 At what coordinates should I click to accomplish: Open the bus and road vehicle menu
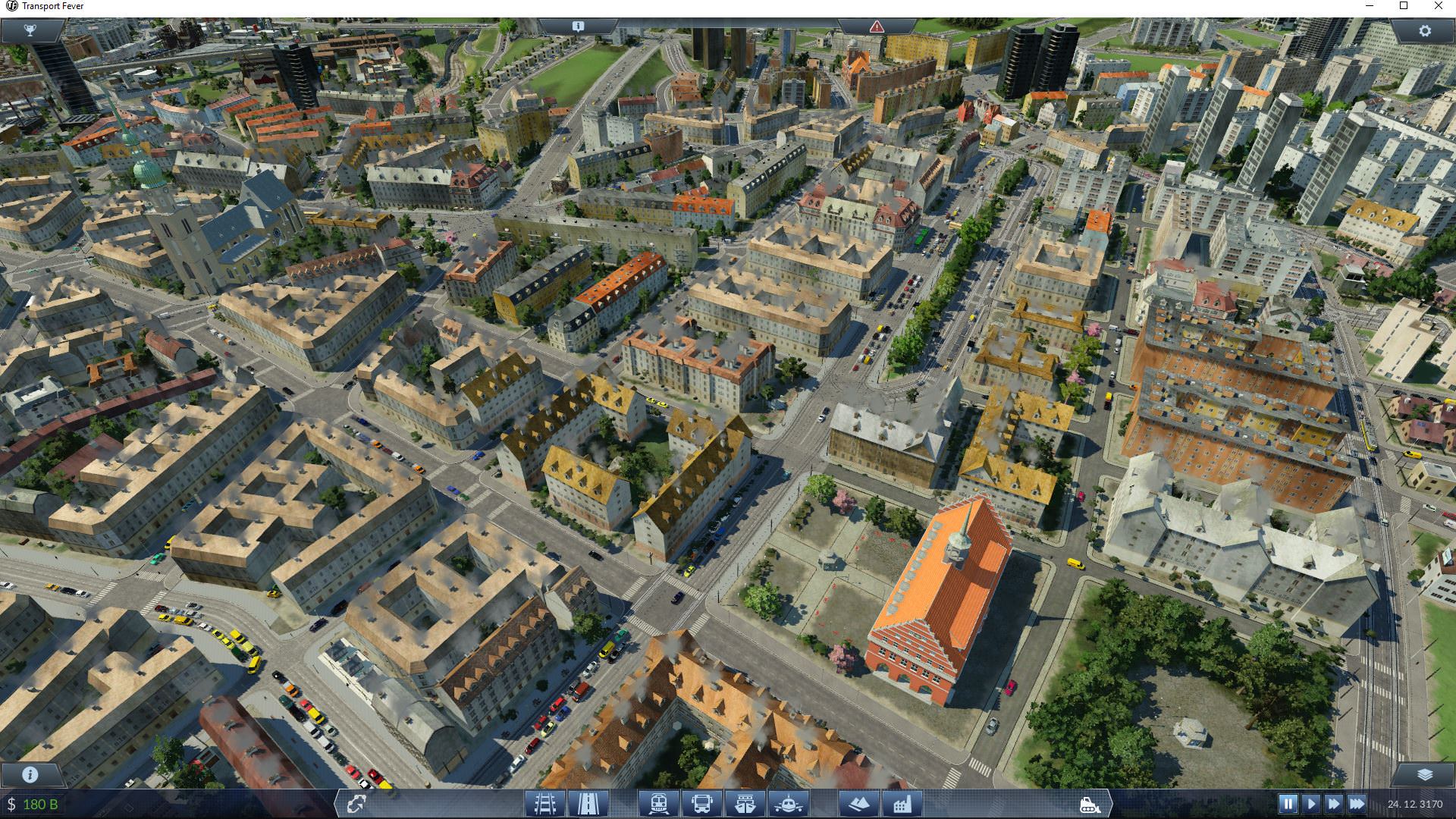point(701,803)
